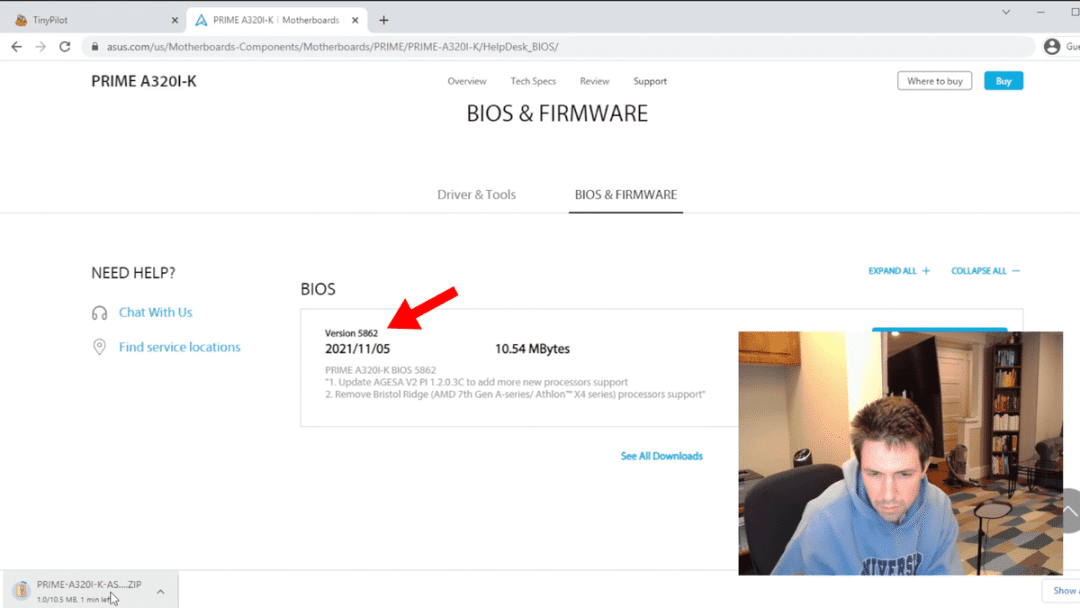Click the Guest profile icon
Image resolution: width=1080 pixels, height=608 pixels.
(x=1052, y=47)
